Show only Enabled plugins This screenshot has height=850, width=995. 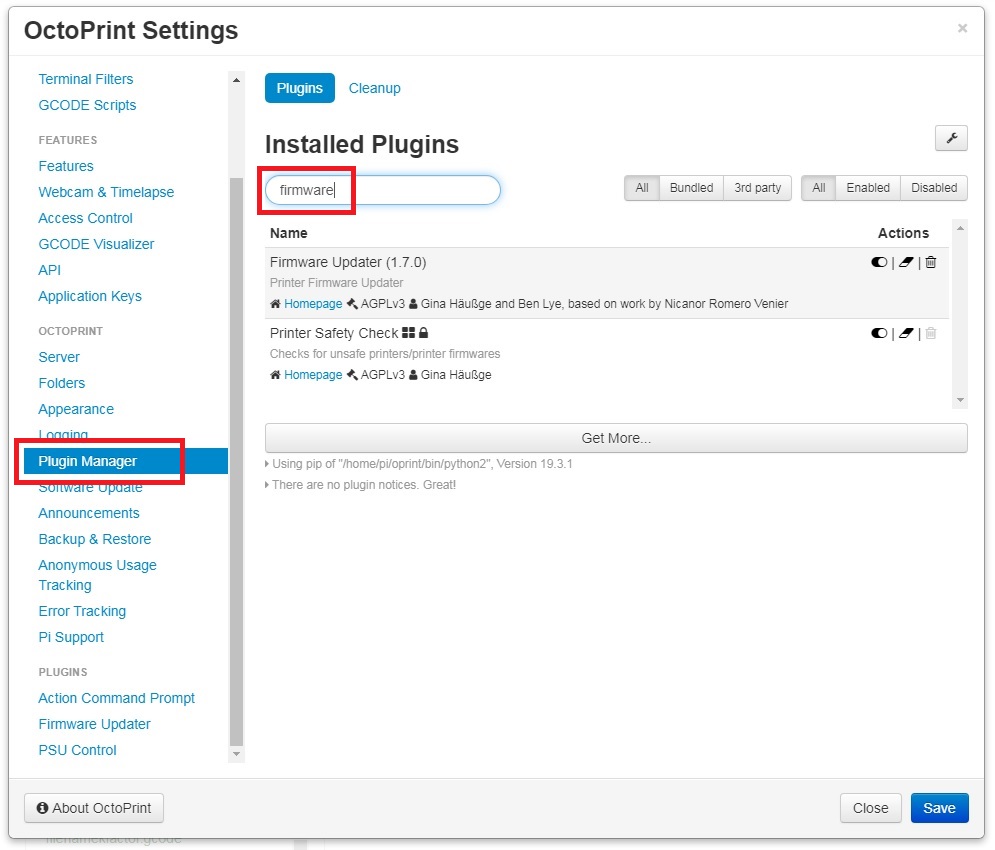point(867,188)
